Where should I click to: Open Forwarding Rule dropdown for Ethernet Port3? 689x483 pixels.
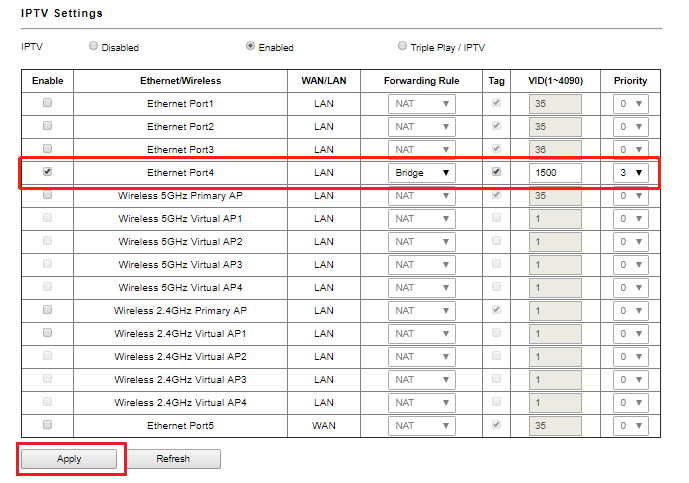(x=421, y=149)
